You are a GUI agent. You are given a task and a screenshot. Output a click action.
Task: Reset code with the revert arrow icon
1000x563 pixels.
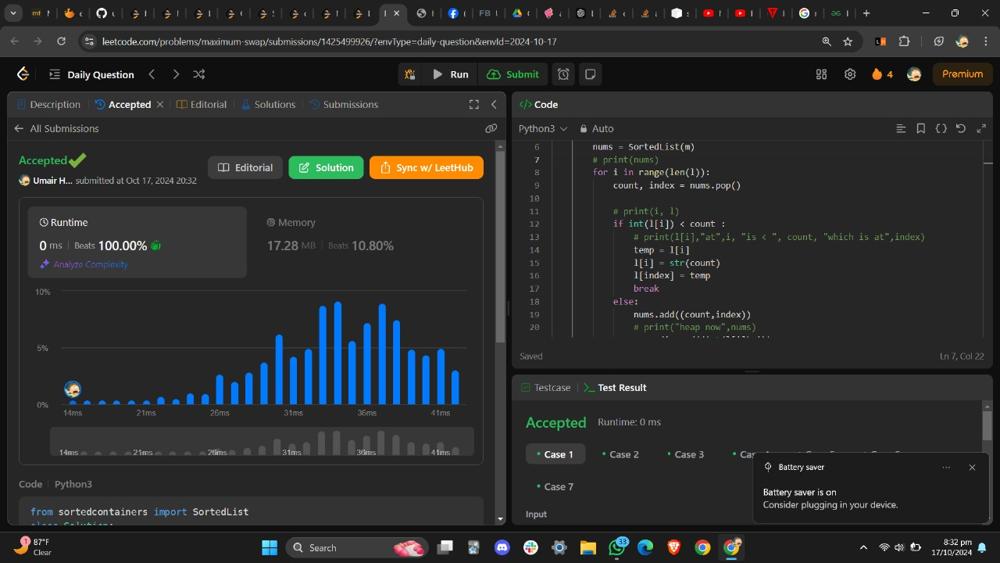961,128
